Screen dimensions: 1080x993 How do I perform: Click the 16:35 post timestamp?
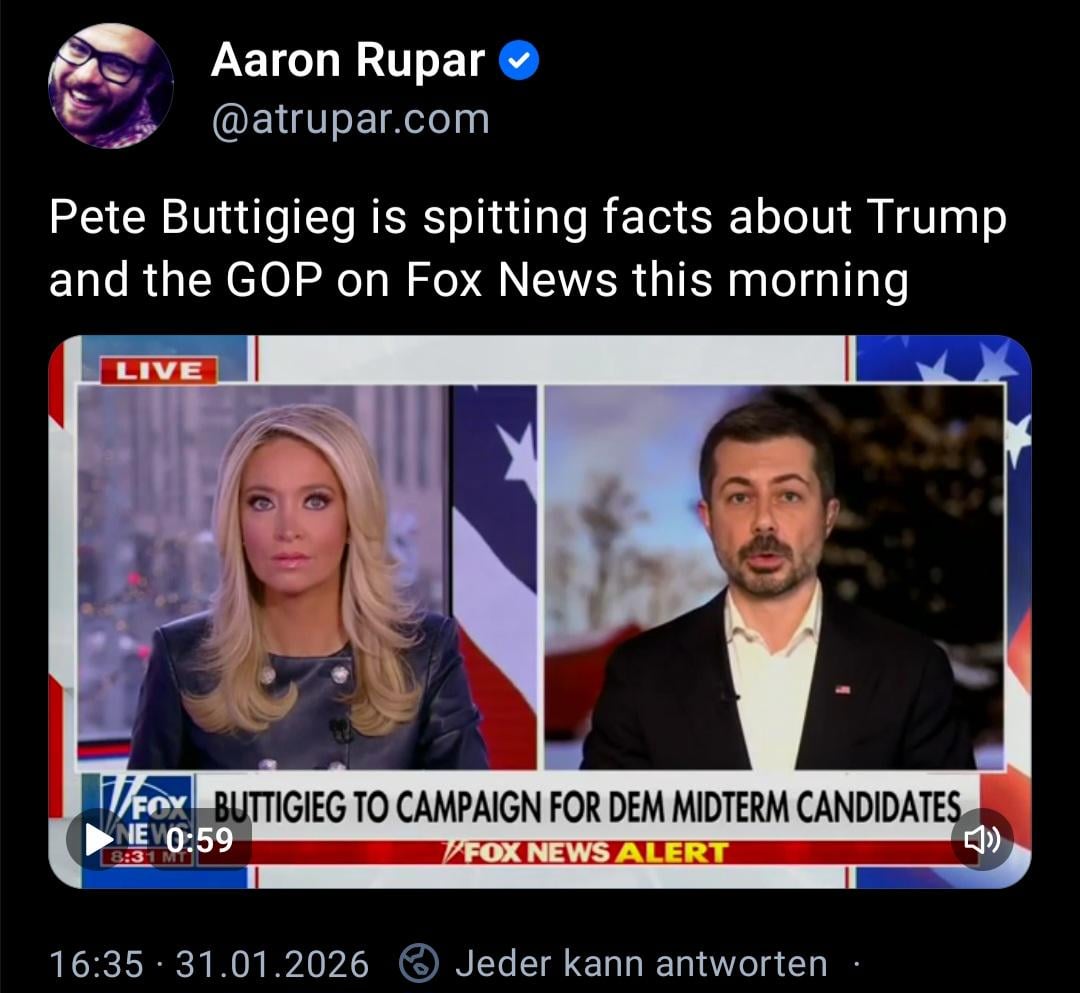pyautogui.click(x=96, y=963)
